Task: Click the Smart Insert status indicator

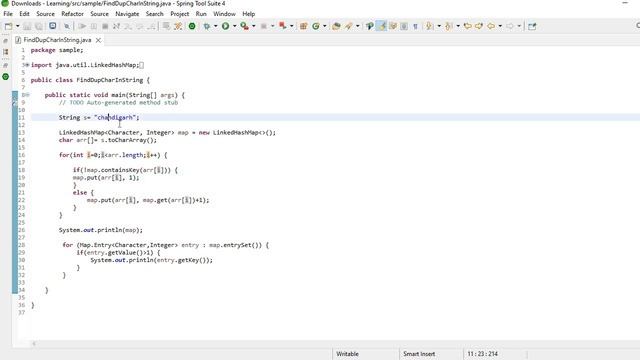Action: tap(419, 354)
